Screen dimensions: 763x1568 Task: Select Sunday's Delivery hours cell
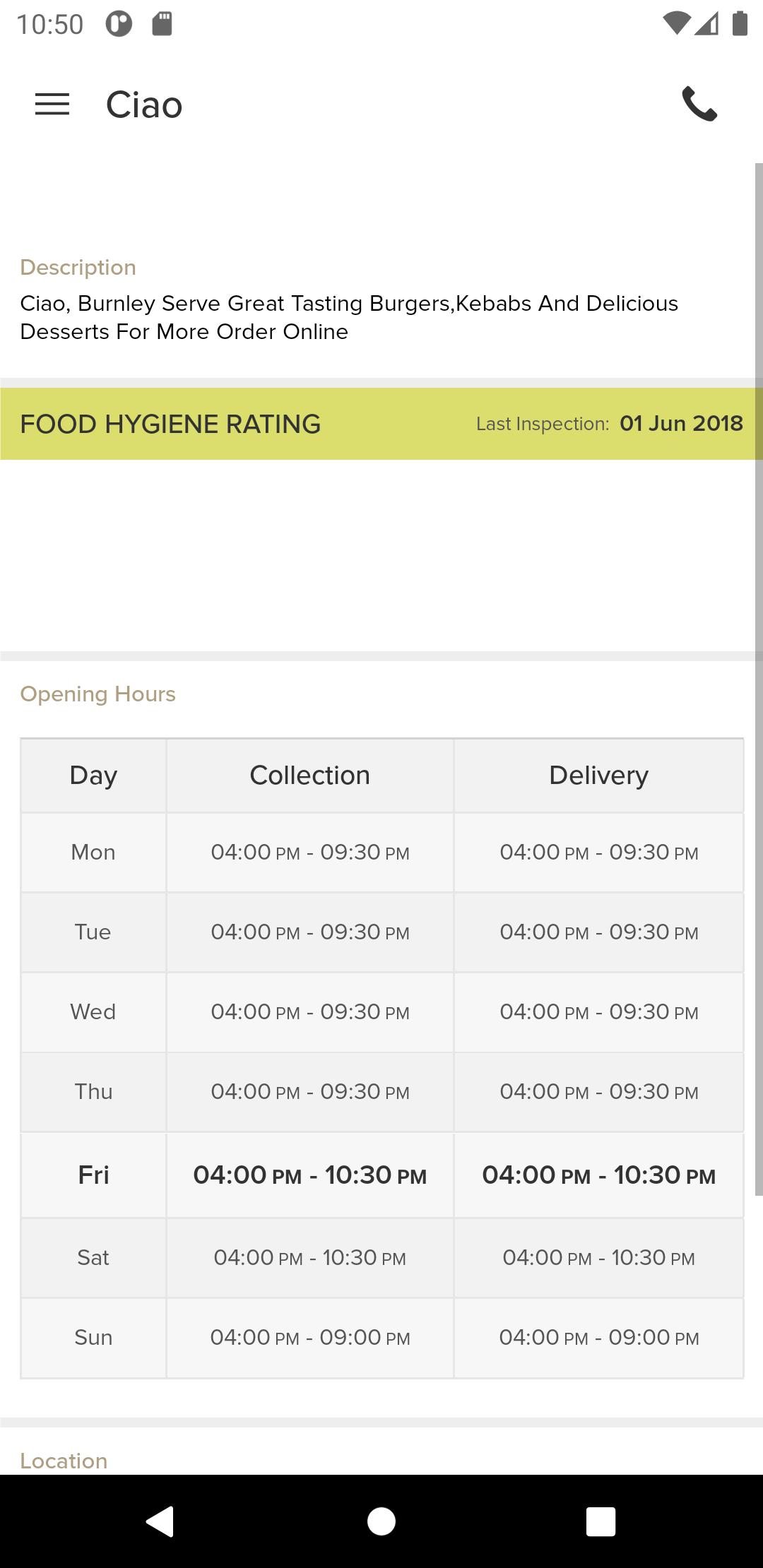click(x=599, y=1338)
